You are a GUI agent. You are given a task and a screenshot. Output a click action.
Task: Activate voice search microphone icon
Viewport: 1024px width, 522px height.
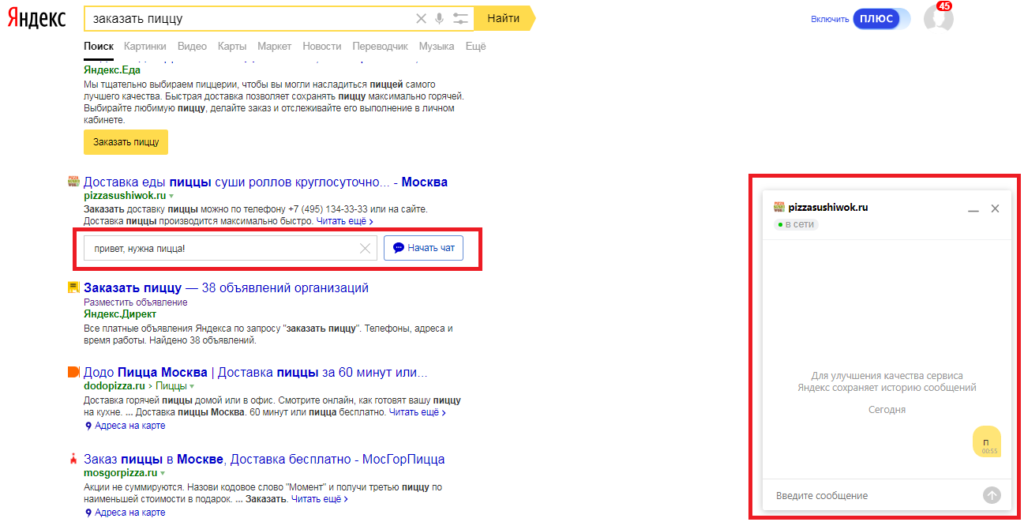[439, 19]
